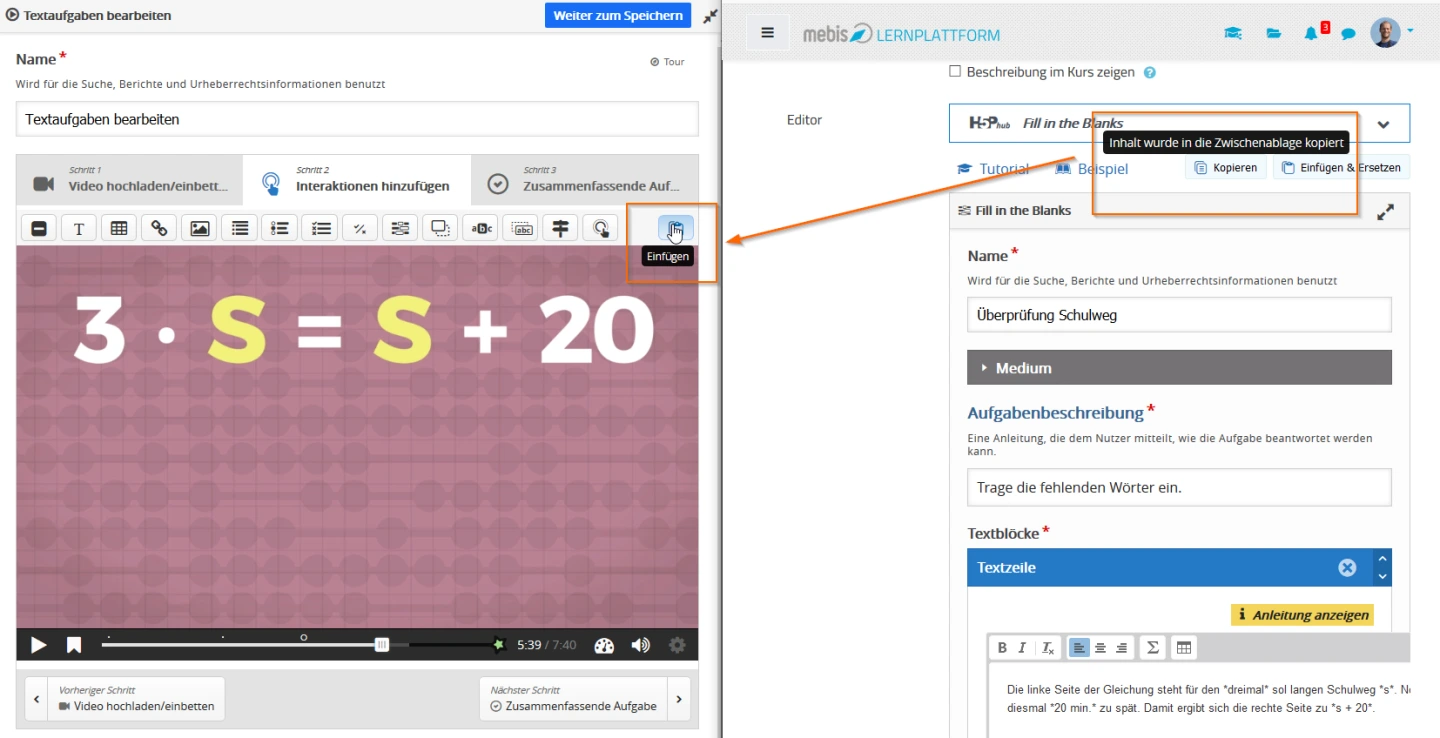The image size is (1440, 738).
Task: Click the Name field 'Textaufgaben bearbeiten'
Action: pyautogui.click(x=357, y=119)
